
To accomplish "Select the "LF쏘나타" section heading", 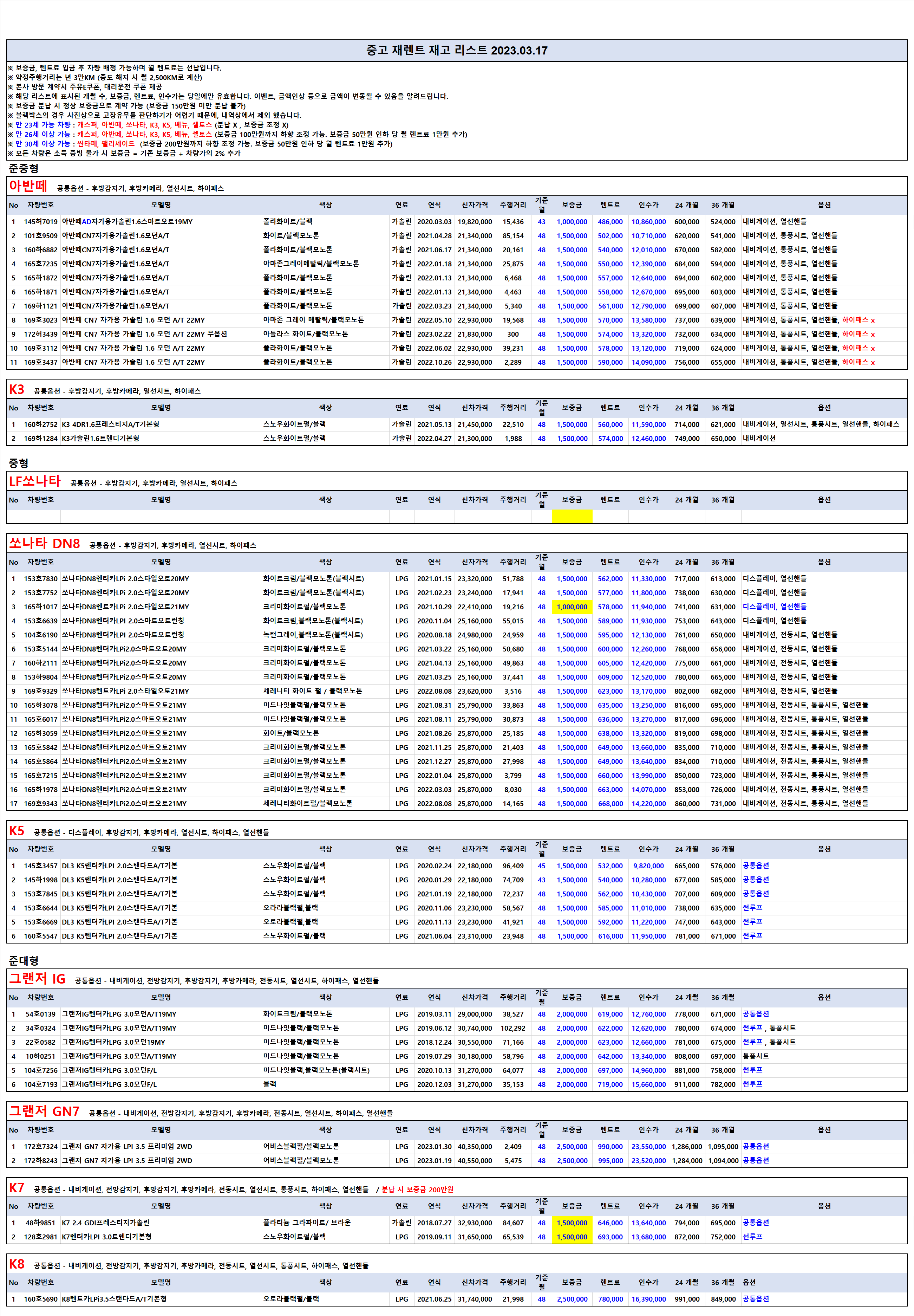I will tap(34, 481).
